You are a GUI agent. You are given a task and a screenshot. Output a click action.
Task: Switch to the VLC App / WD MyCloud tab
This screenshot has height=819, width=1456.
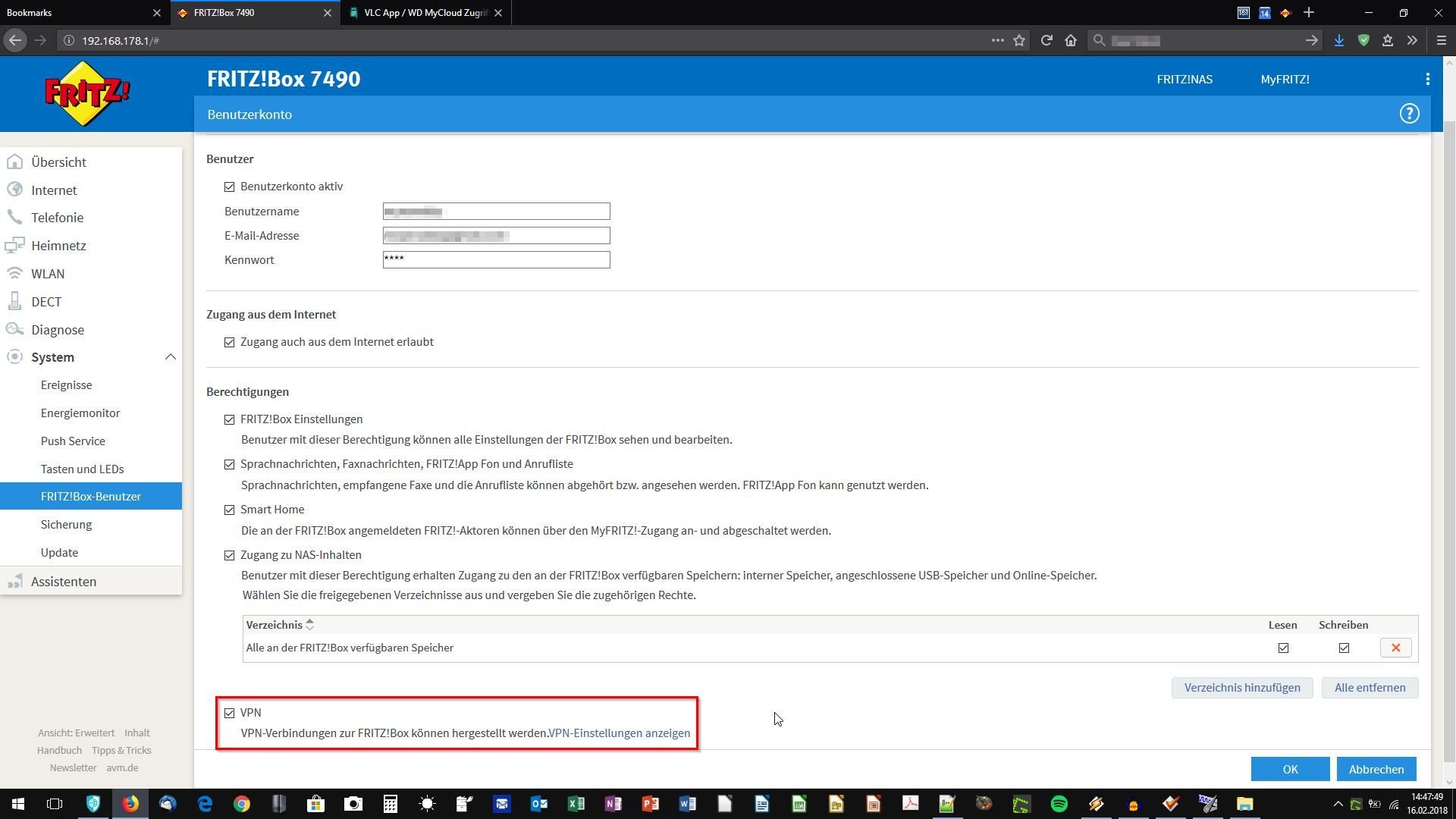(x=425, y=13)
